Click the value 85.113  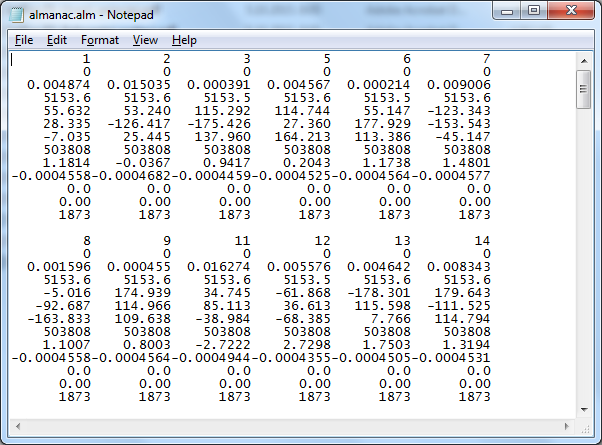click(x=227, y=306)
